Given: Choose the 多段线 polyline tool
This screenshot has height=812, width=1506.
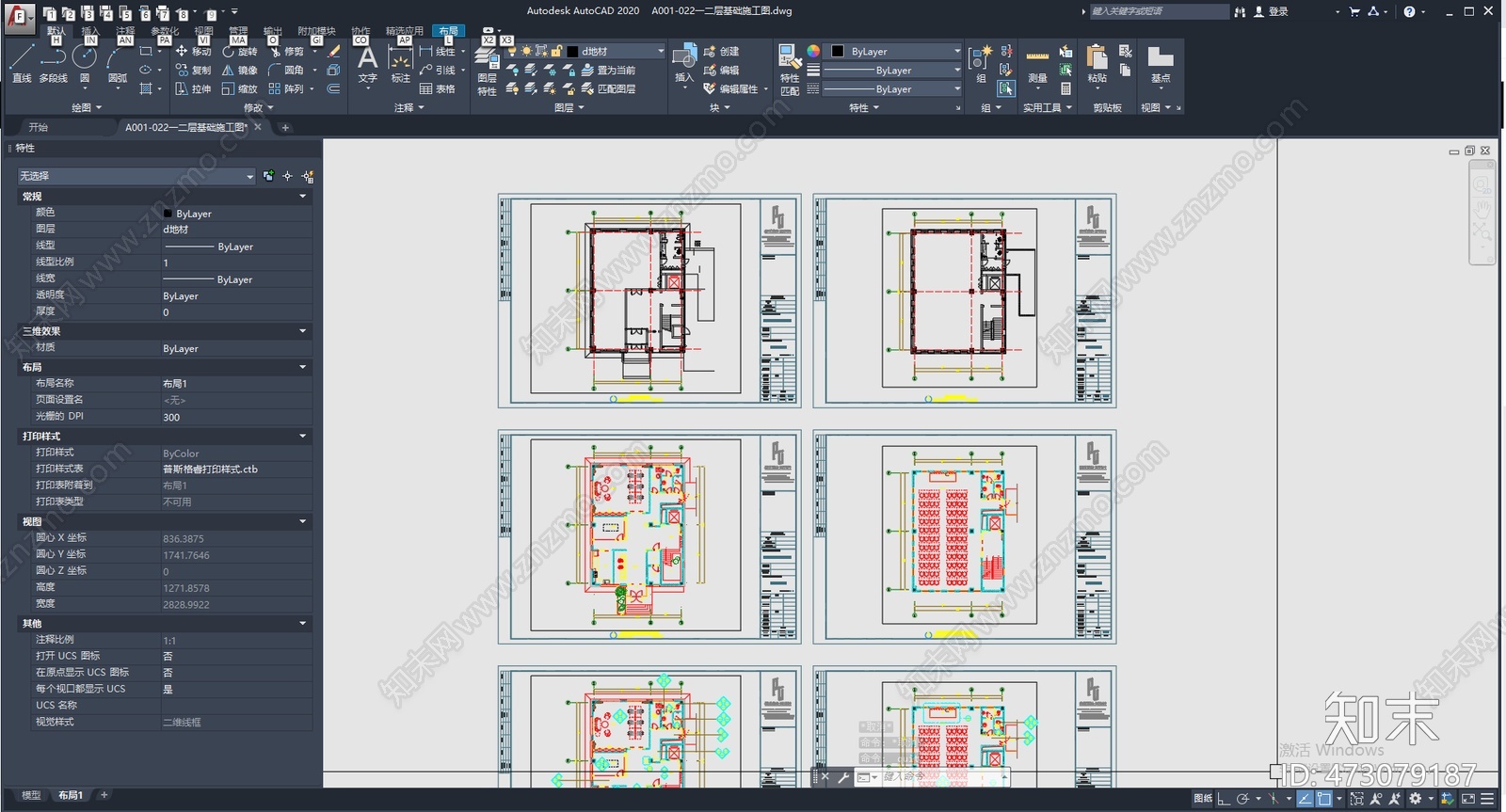Looking at the screenshot, I should click(53, 63).
